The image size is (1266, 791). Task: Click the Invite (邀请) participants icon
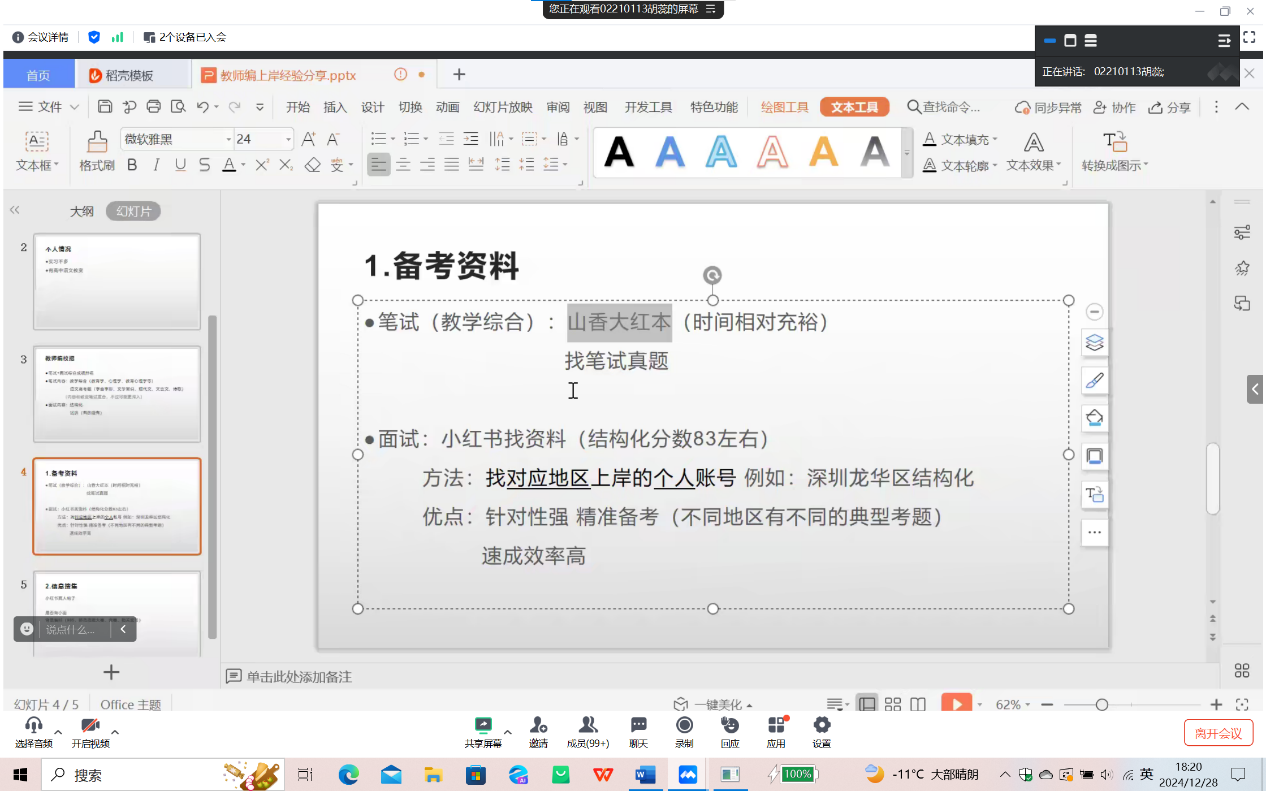538,731
